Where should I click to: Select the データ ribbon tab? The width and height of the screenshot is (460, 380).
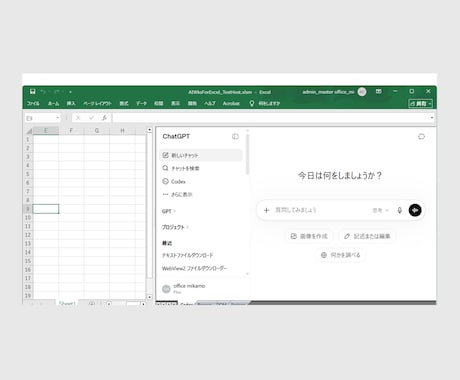[141, 103]
